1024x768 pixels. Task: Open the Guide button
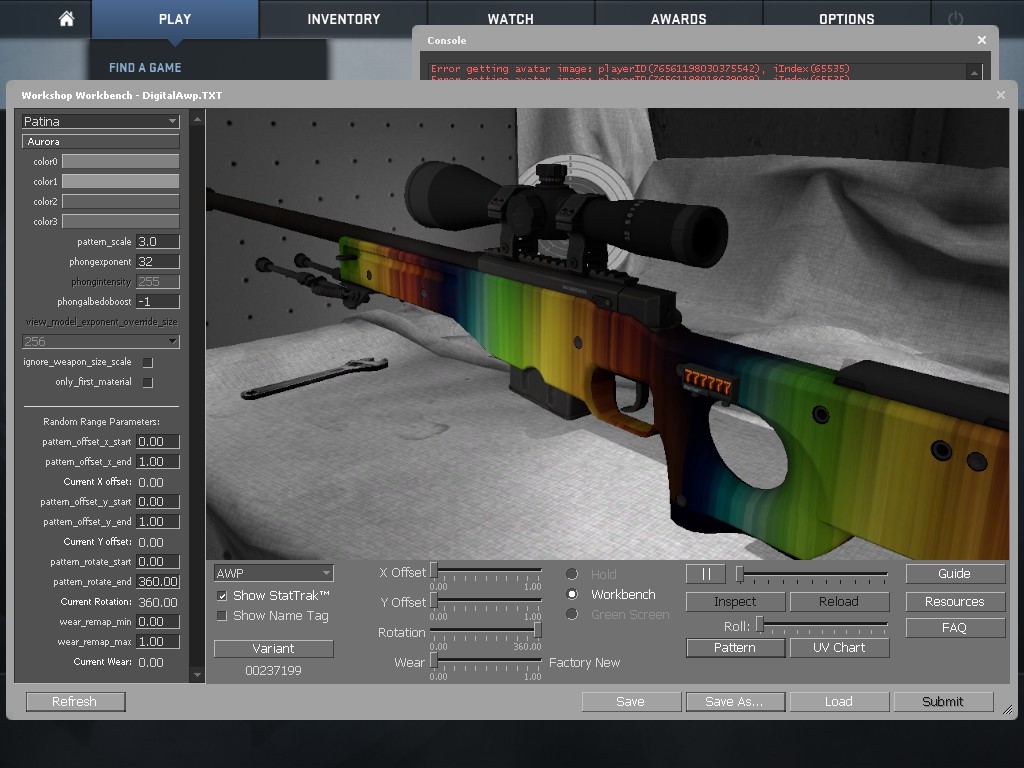pyautogui.click(x=955, y=573)
